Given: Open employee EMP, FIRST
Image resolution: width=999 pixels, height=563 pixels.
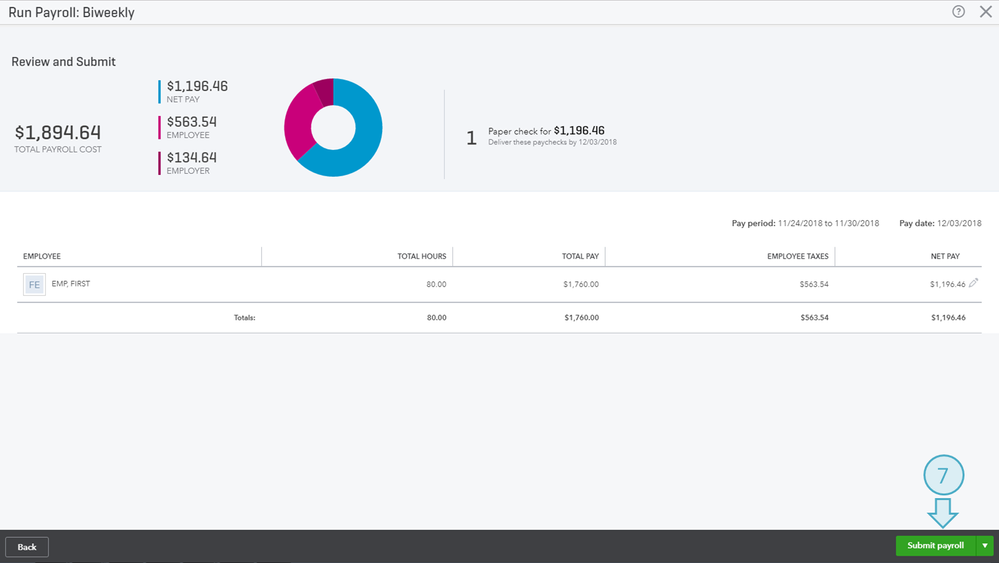Looking at the screenshot, I should pyautogui.click(x=71, y=283).
